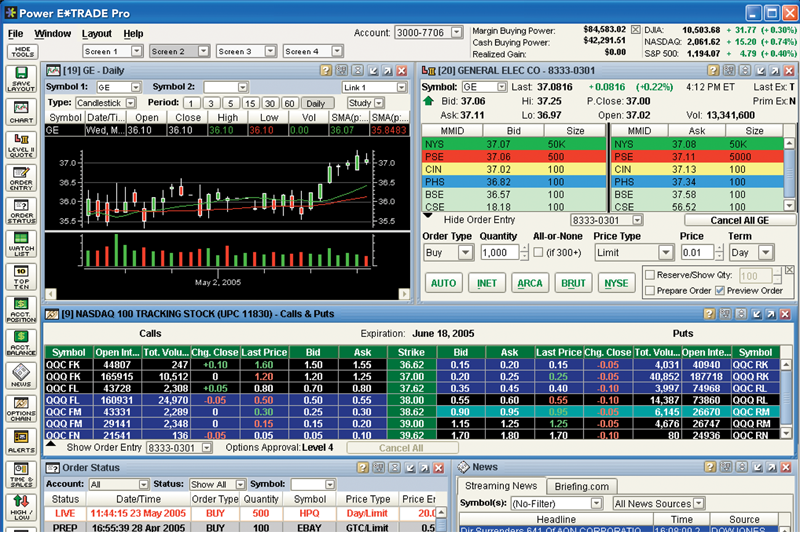Click the INET routing button
This screenshot has height=533, width=800.
[487, 283]
